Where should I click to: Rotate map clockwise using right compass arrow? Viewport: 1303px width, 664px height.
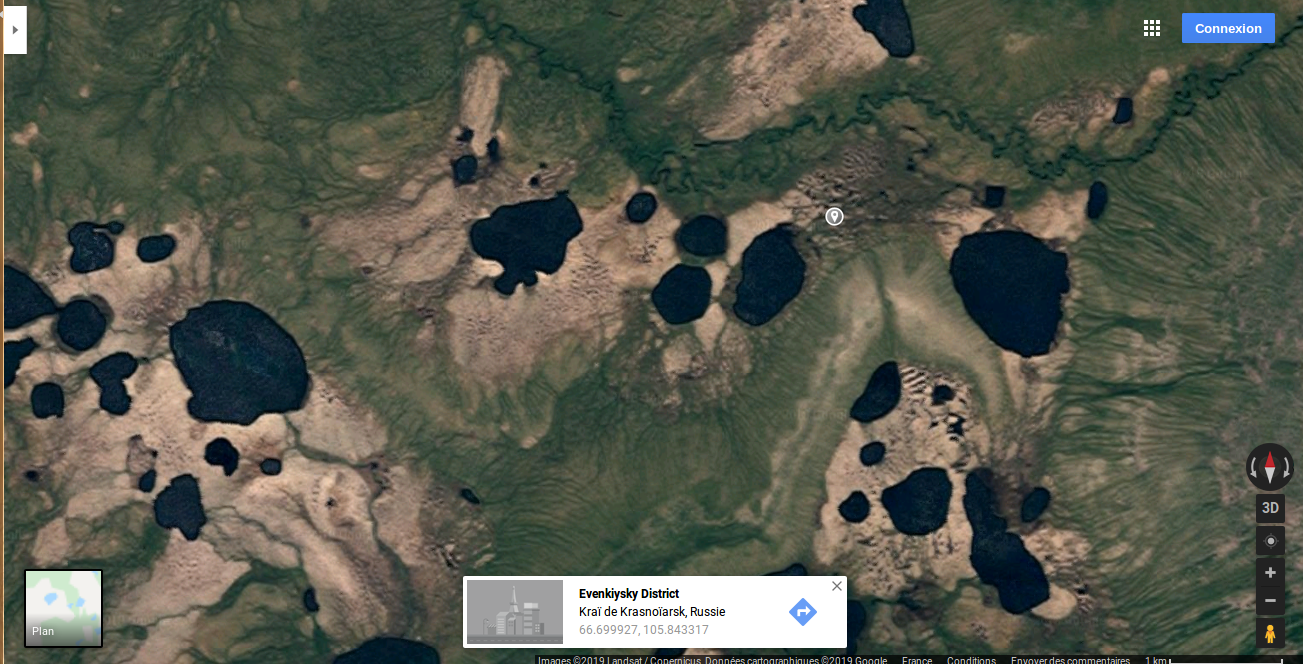point(1287,467)
